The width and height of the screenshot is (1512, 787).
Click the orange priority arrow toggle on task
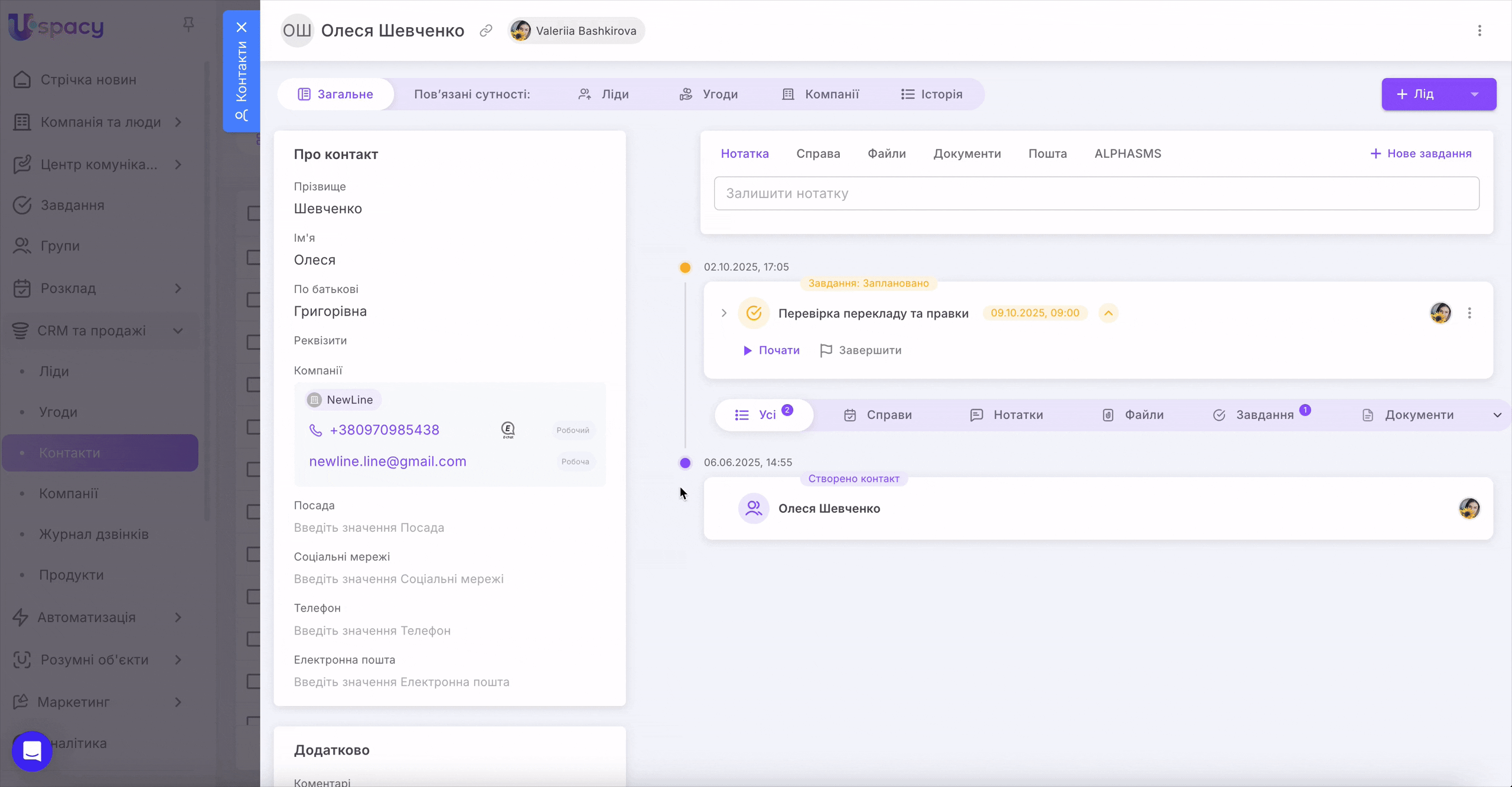[1108, 313]
